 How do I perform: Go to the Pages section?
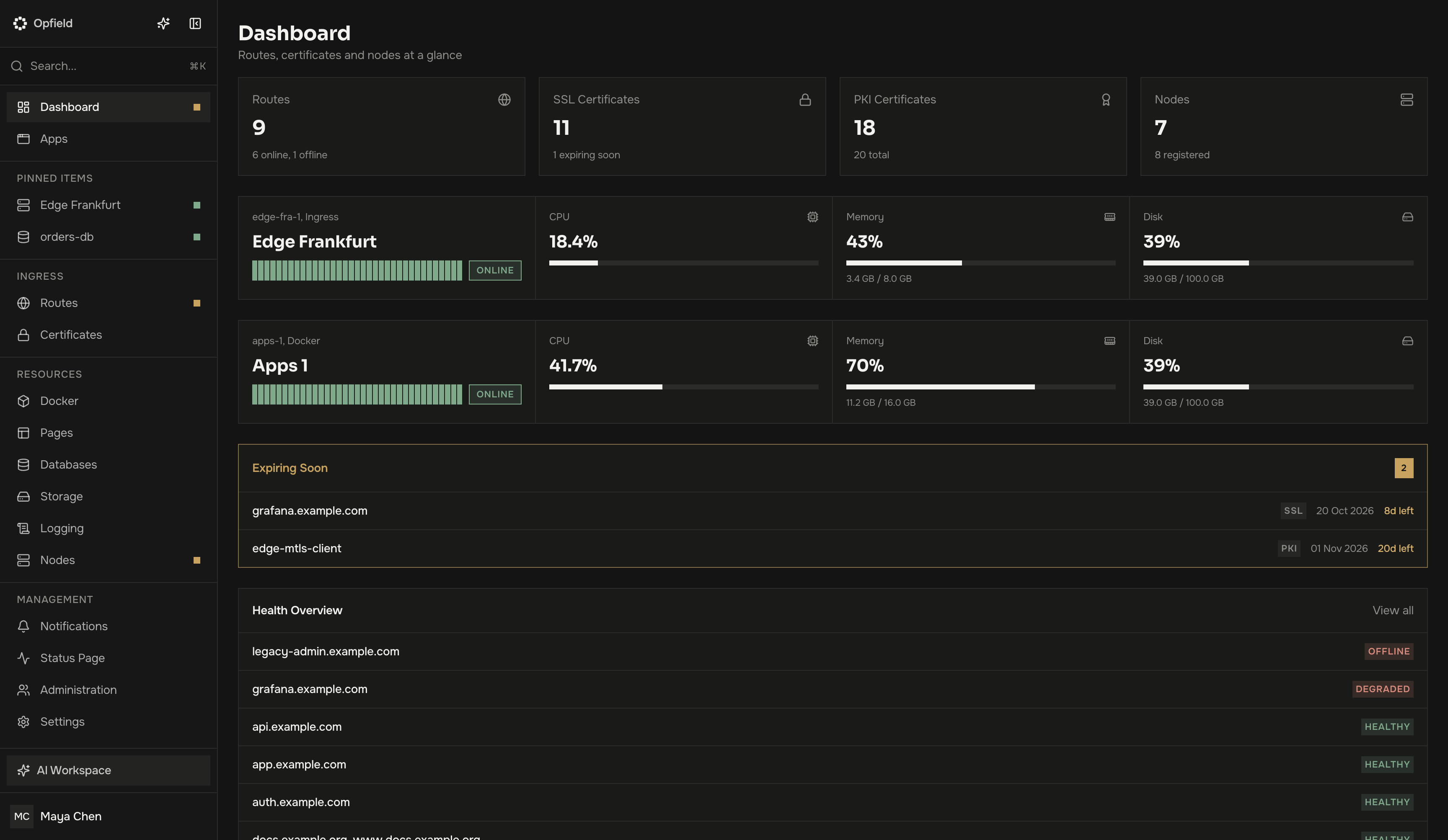pyautogui.click(x=108, y=433)
